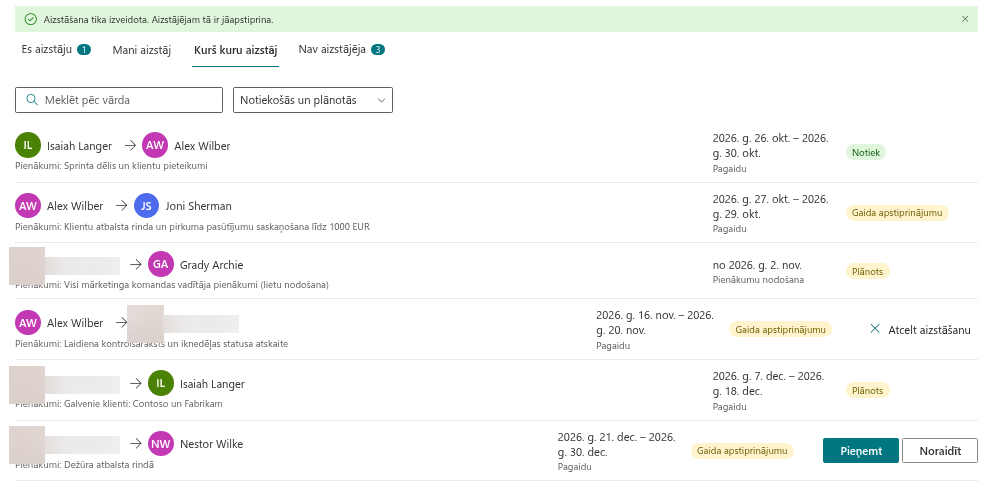Click the Plānots badge in 7. dec. row
991x491 pixels.
point(867,391)
